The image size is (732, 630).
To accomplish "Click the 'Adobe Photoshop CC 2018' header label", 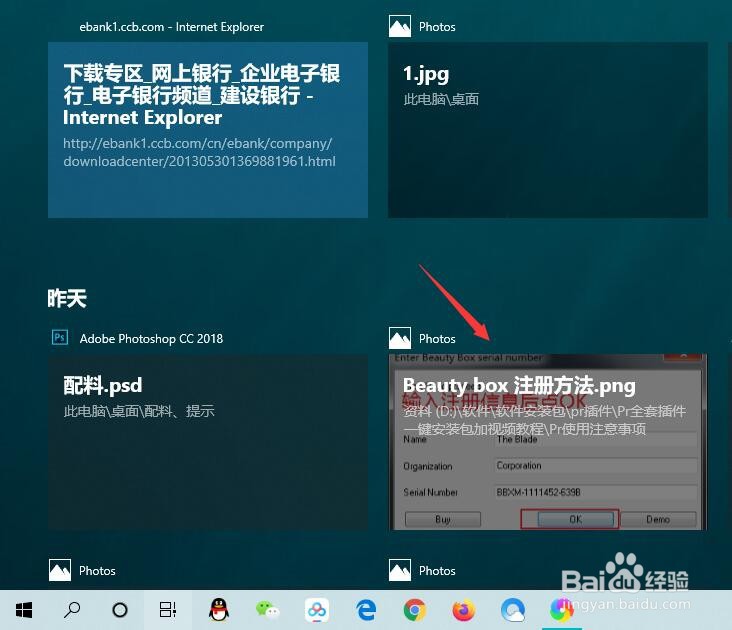I will tap(151, 338).
